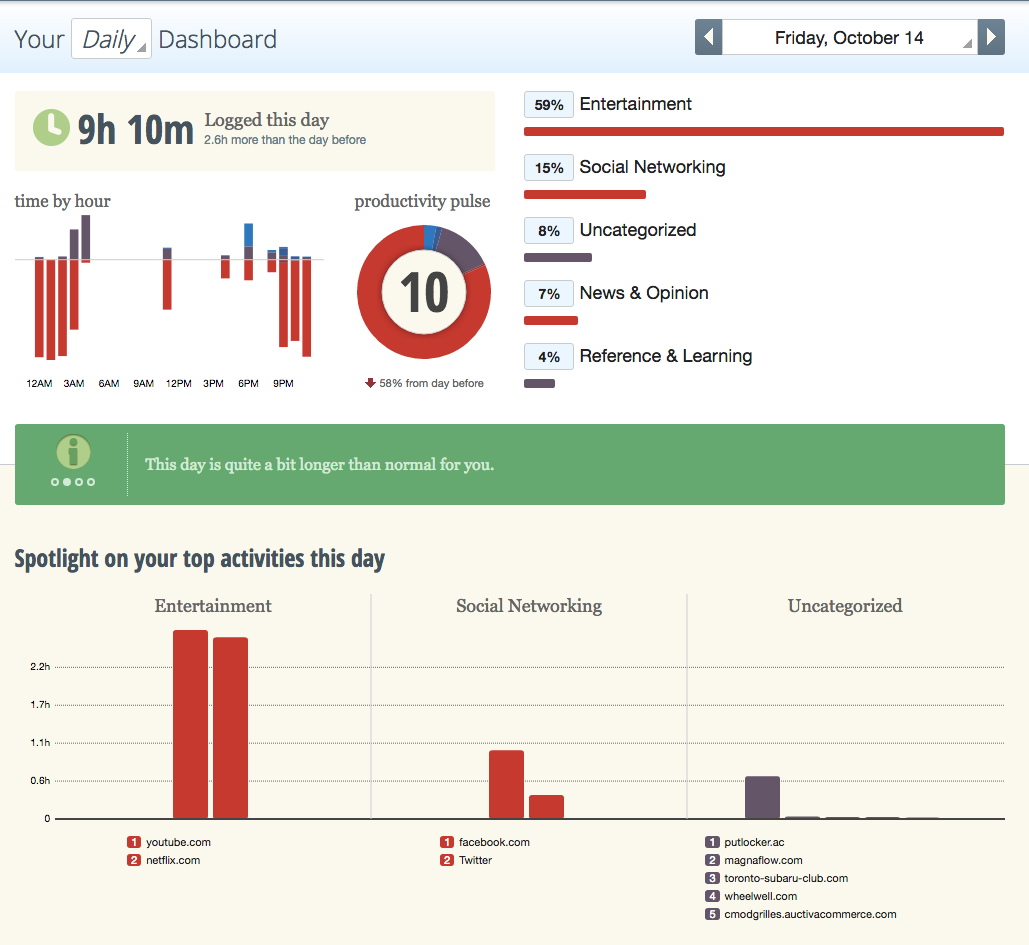Click the productivity pulse score 10
The height and width of the screenshot is (945, 1029).
click(424, 292)
